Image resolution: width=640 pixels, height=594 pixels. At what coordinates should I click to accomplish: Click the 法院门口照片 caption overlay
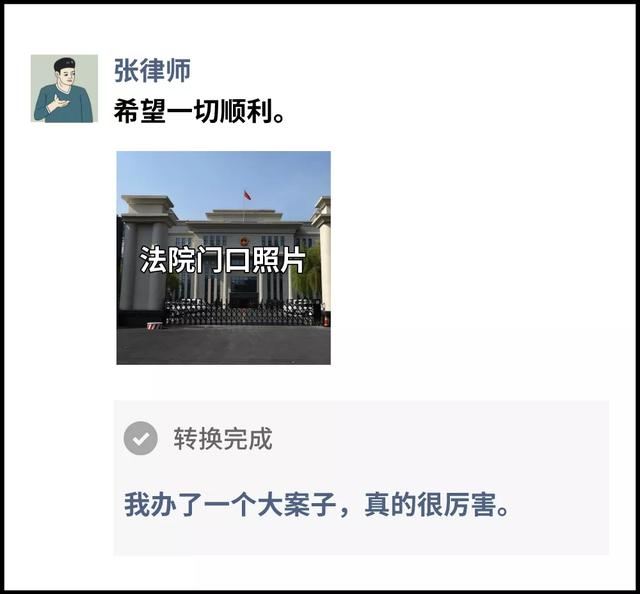[x=222, y=259]
